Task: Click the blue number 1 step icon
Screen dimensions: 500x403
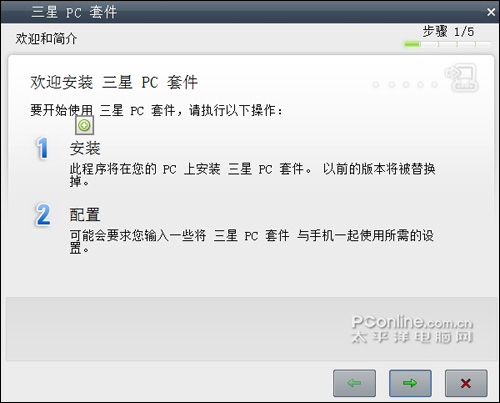Action: pos(43,148)
